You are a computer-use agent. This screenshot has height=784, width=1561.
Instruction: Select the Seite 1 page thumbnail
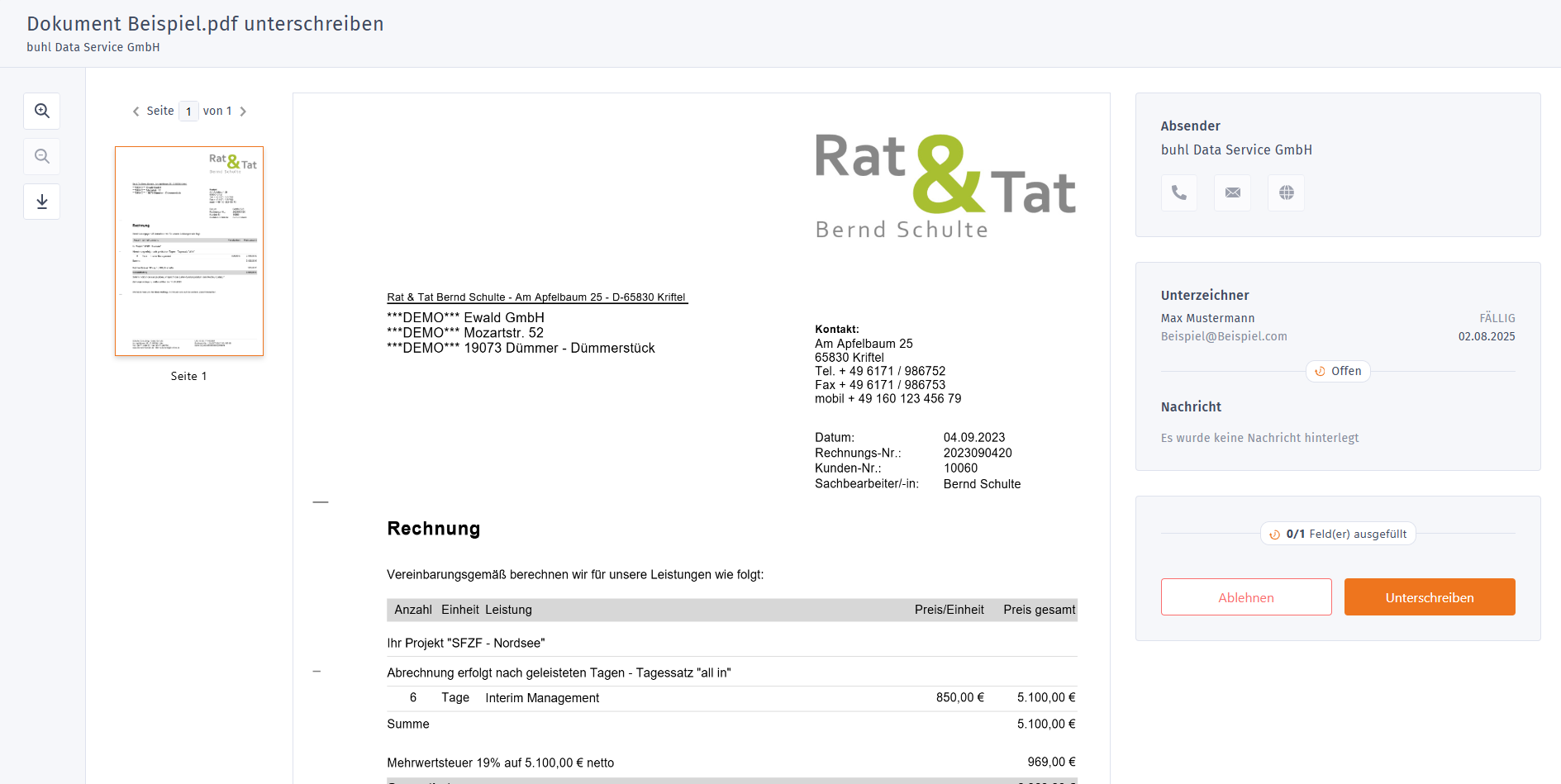pyautogui.click(x=189, y=251)
